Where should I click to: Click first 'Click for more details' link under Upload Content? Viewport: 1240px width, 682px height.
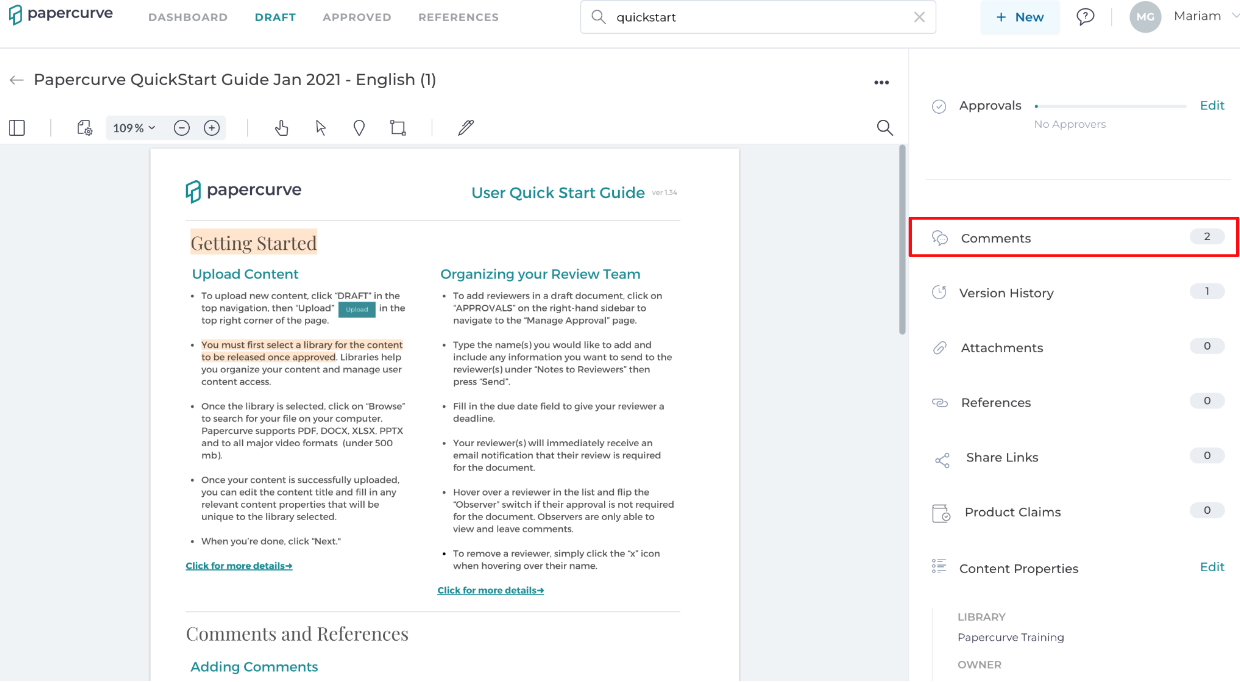pos(239,566)
